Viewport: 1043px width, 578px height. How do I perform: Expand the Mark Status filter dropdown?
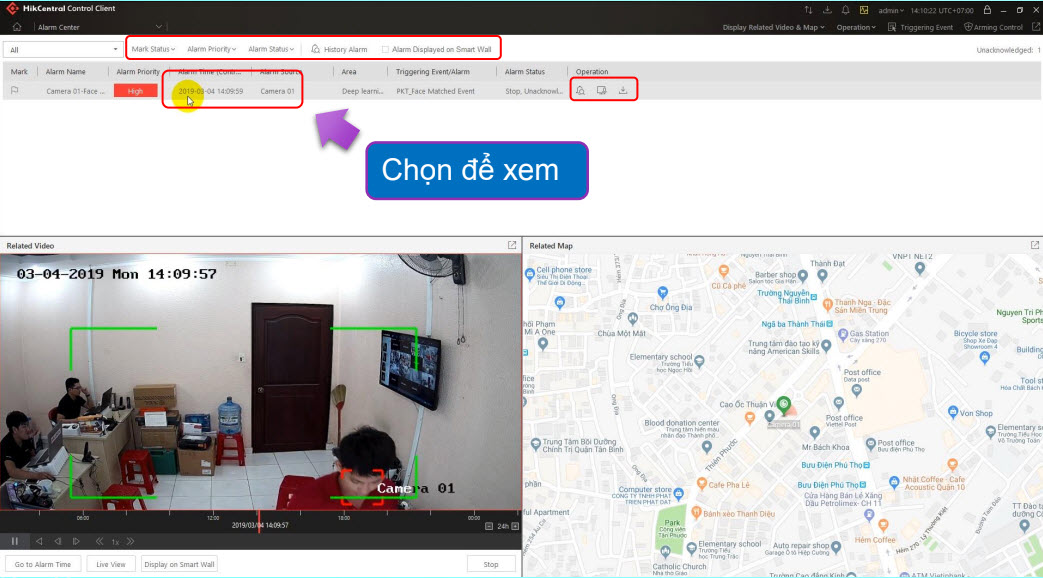coord(153,49)
